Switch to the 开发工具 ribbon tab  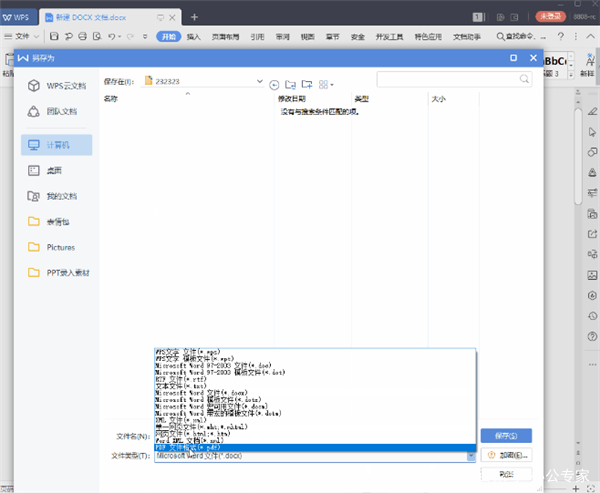[389, 37]
